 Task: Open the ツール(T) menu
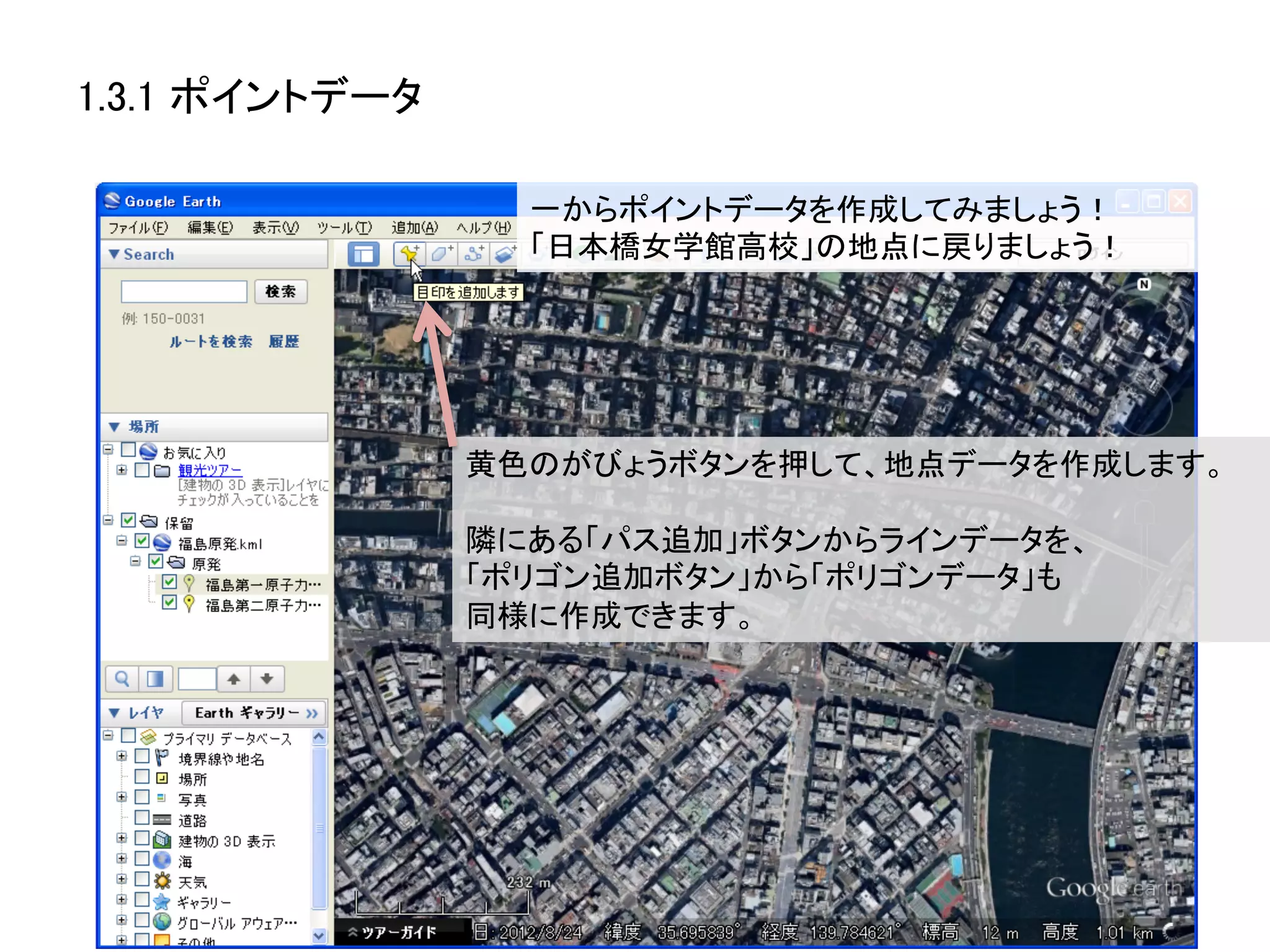click(345, 228)
